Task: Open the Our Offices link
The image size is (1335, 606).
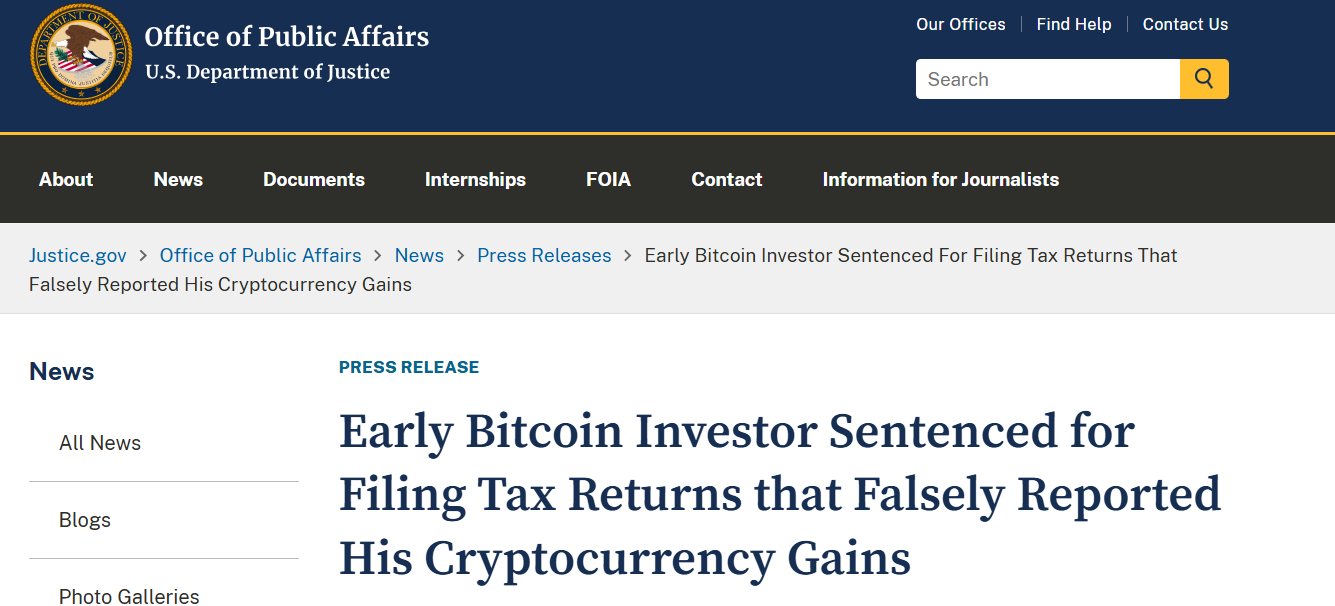Action: [960, 24]
